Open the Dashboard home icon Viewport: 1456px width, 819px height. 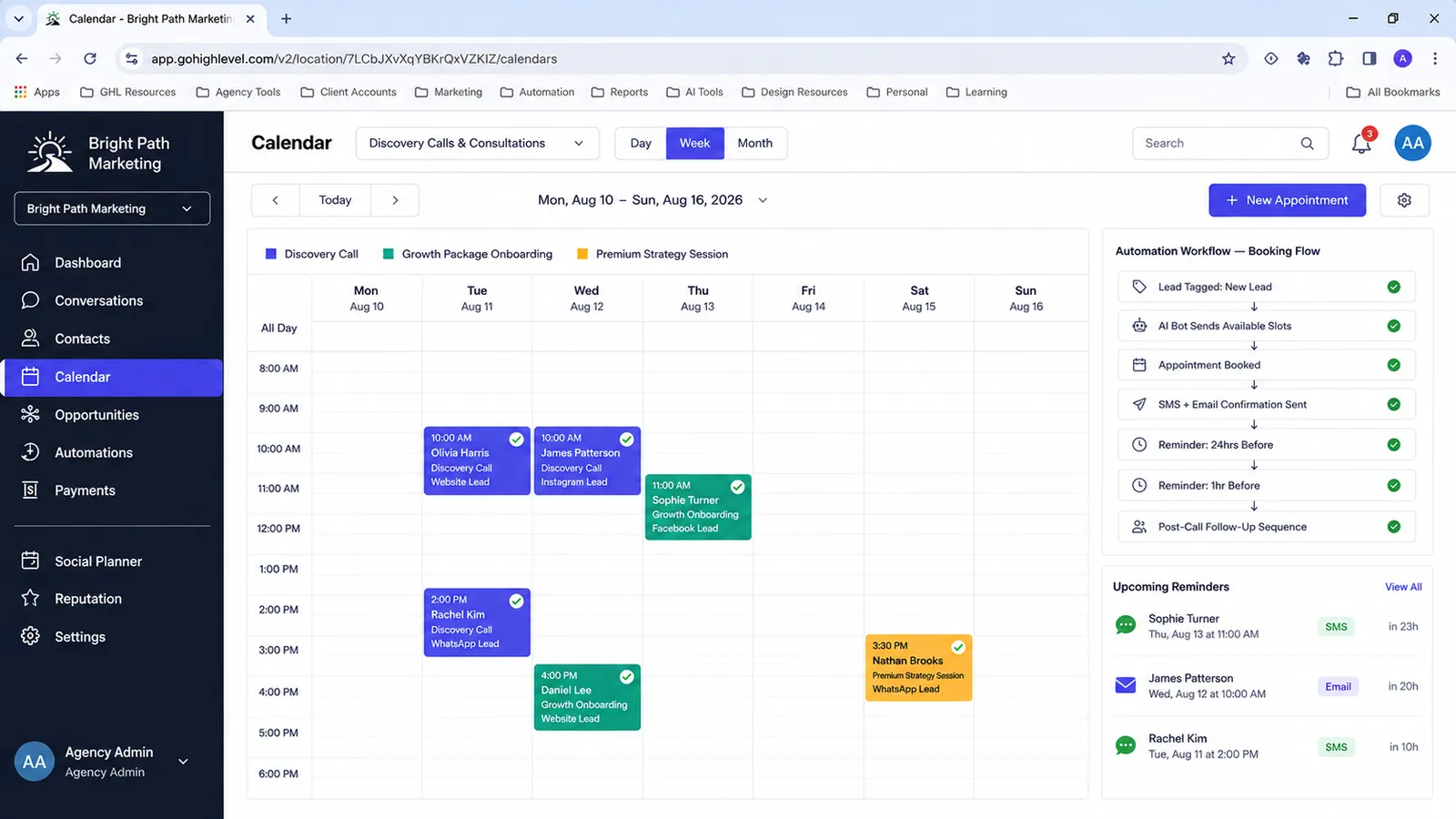click(x=30, y=263)
